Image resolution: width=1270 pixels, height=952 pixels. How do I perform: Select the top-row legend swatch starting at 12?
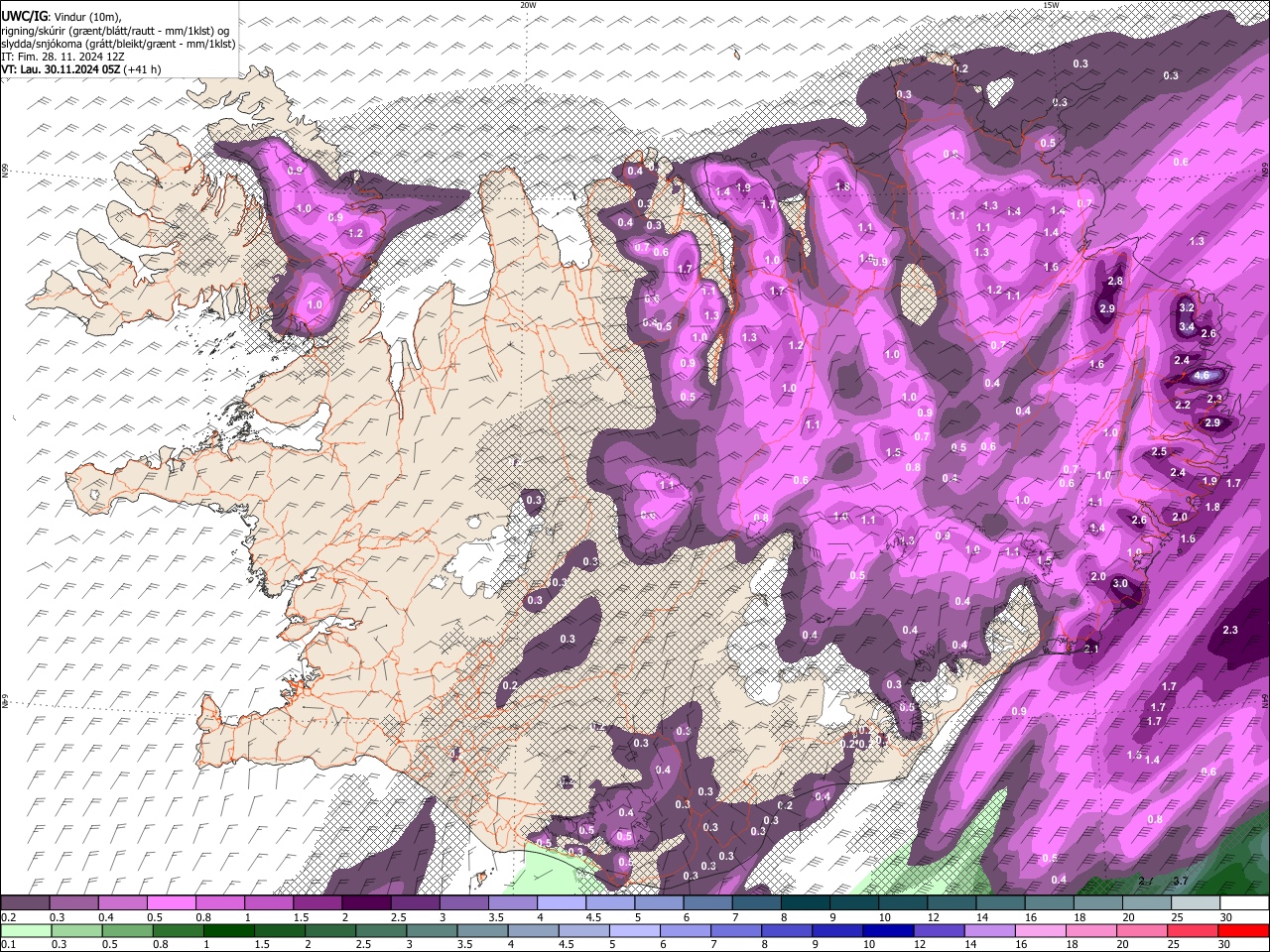[952, 903]
